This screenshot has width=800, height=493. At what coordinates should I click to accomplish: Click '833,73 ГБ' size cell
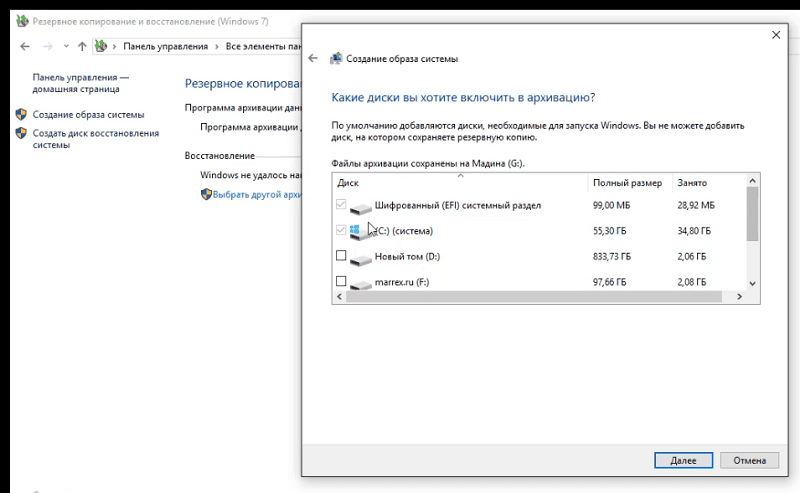pos(612,256)
